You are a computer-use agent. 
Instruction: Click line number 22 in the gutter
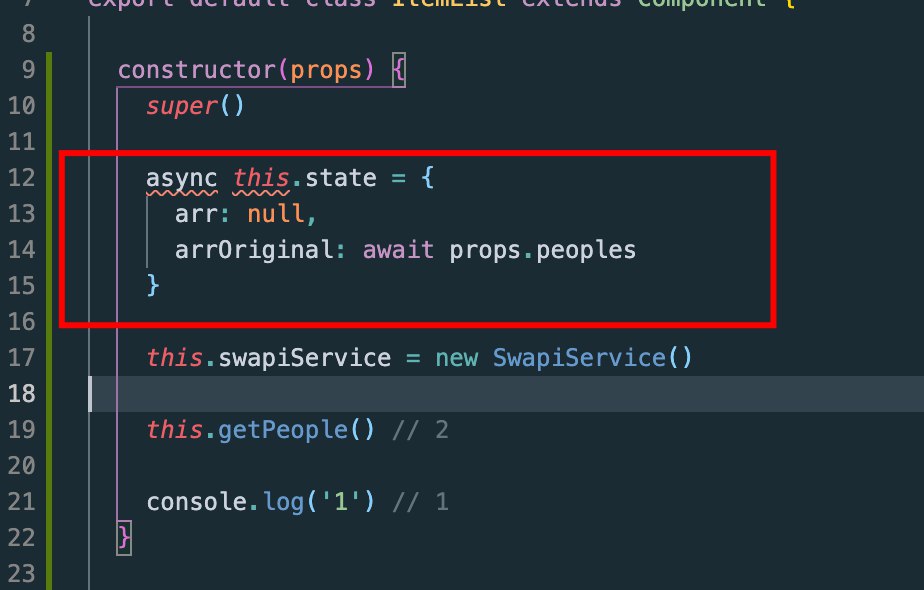20,538
